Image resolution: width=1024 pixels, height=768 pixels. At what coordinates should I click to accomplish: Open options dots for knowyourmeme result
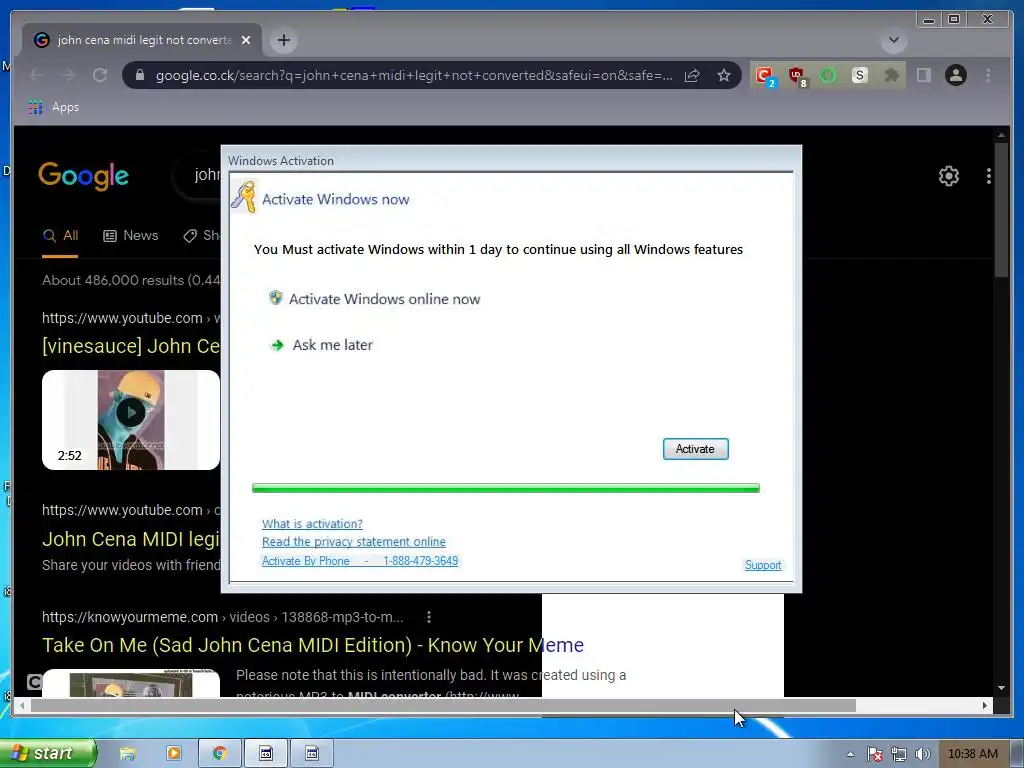428,617
